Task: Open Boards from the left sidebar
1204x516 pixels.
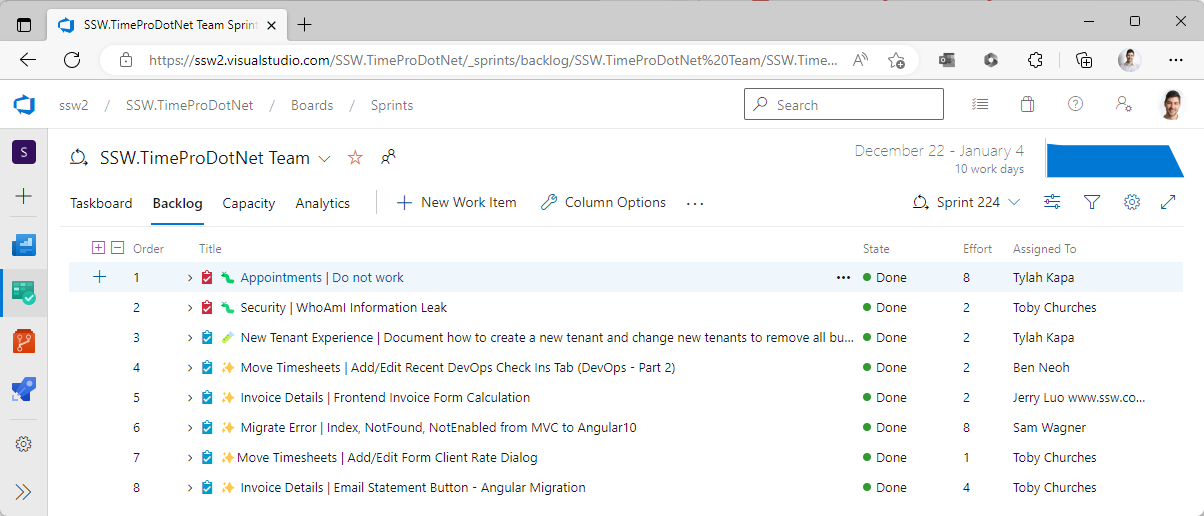Action: click(x=23, y=293)
